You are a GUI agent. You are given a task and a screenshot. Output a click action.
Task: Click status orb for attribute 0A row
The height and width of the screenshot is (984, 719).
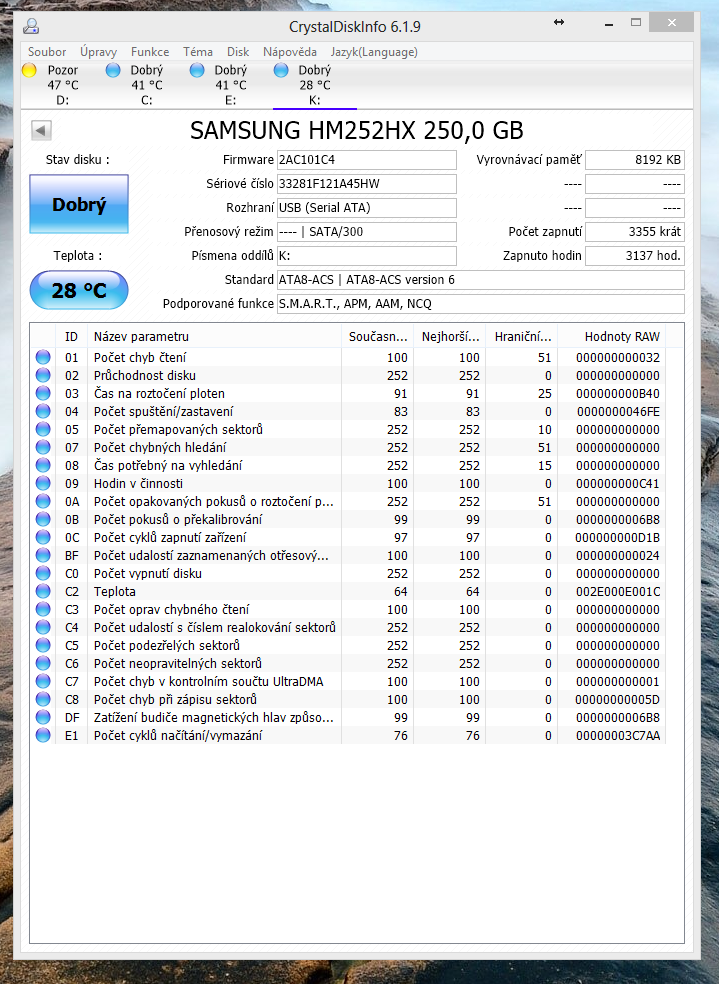43,501
